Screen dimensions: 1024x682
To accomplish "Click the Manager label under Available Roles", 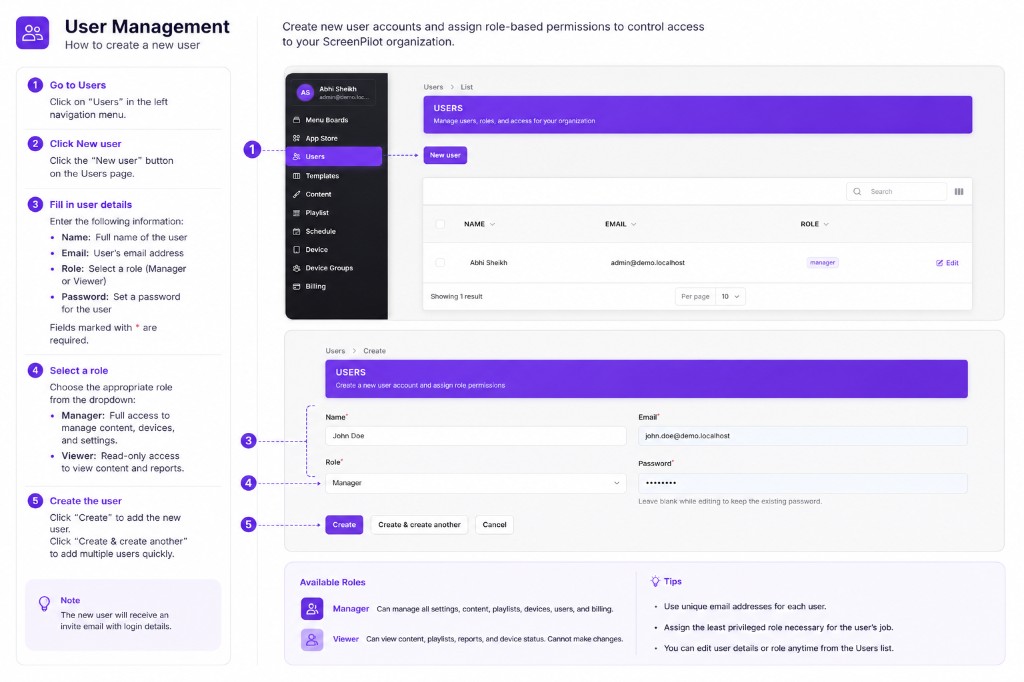I will (x=351, y=609).
